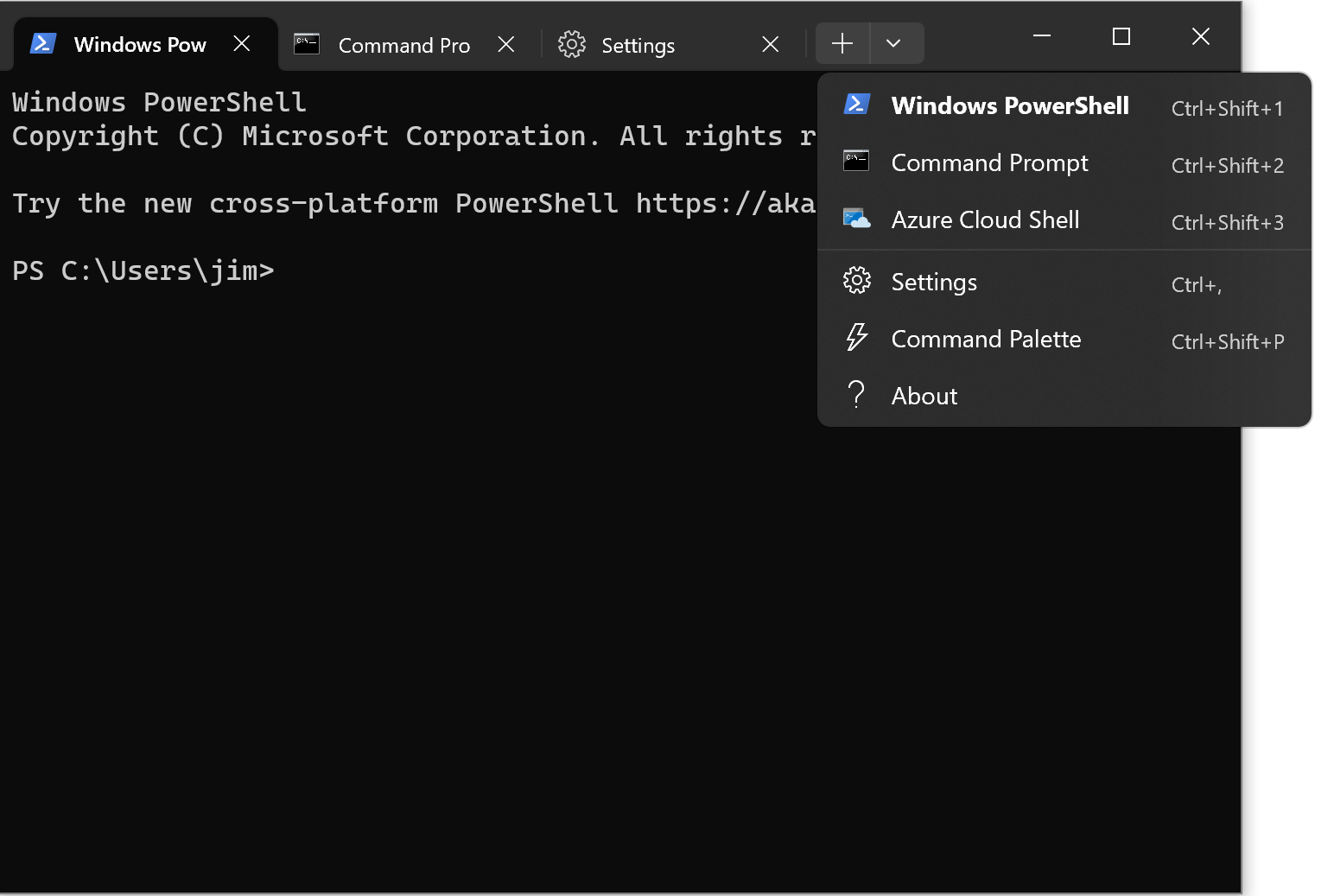Click the PowerShell icon on the first tab
Screen dimensions: 1334x896
43,43
